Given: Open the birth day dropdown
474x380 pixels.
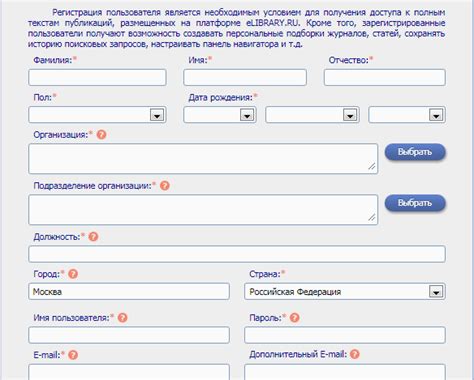Looking at the screenshot, I should click(x=220, y=115).
